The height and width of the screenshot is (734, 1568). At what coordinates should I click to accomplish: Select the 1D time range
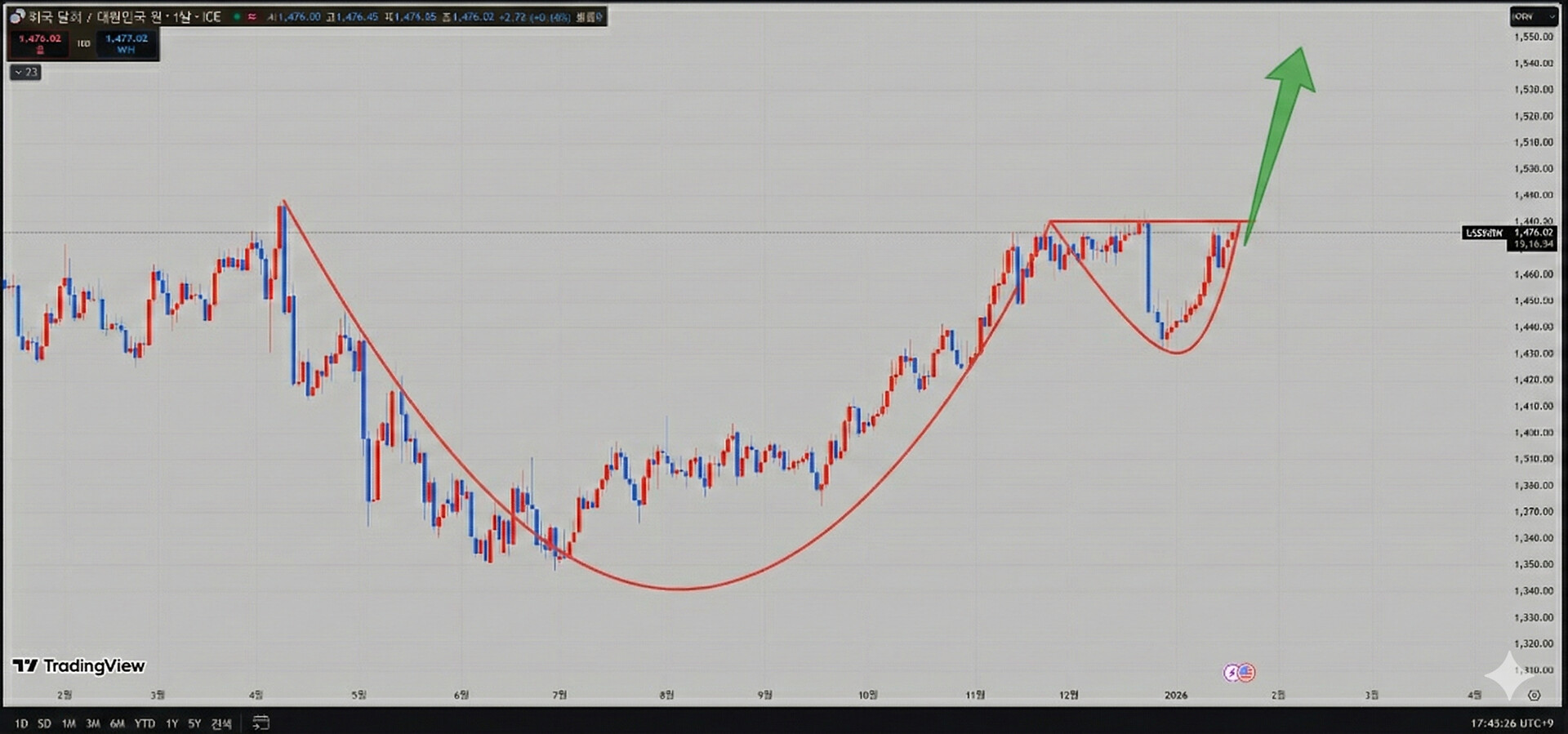pos(21,723)
